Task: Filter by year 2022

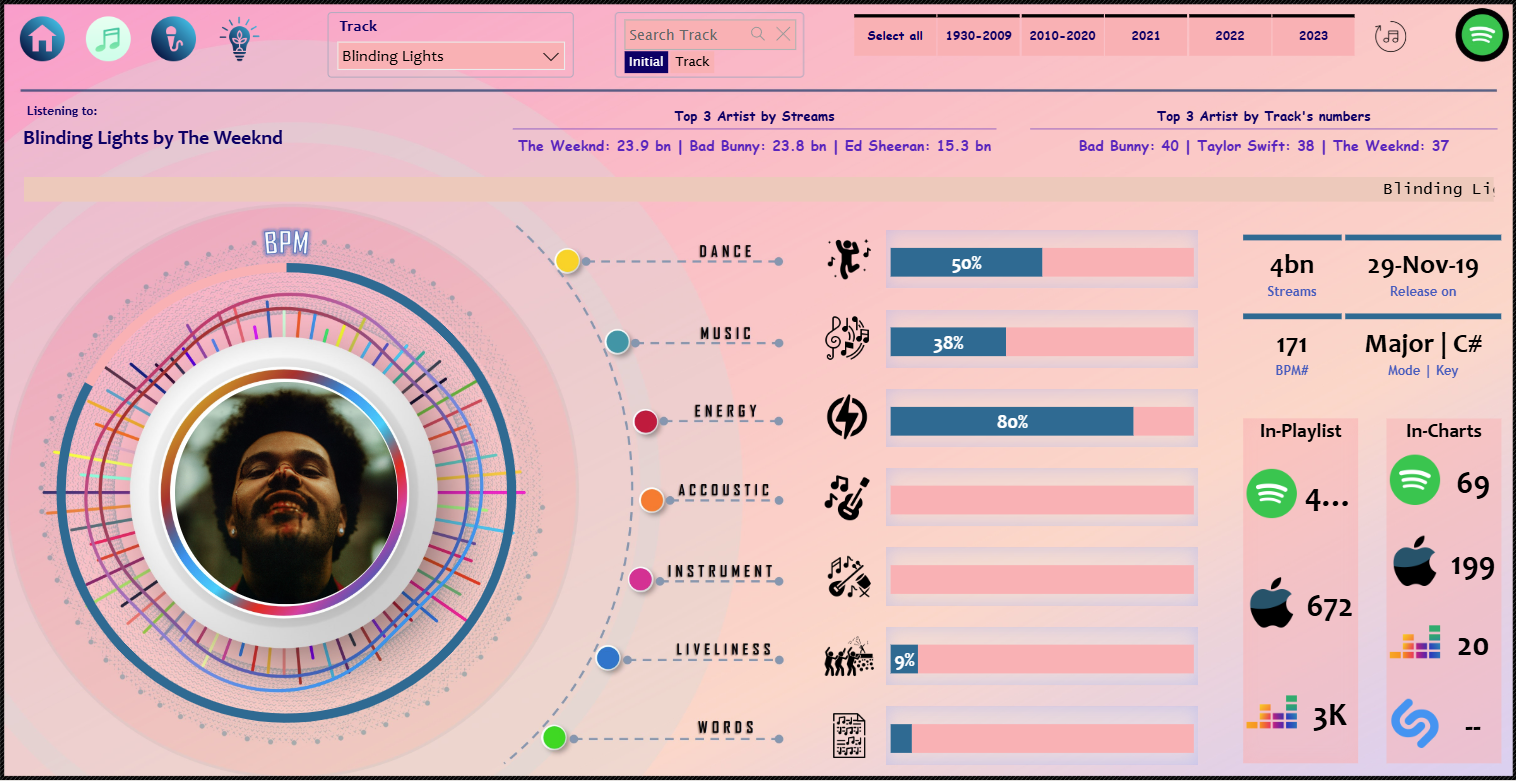Action: pyautogui.click(x=1230, y=36)
